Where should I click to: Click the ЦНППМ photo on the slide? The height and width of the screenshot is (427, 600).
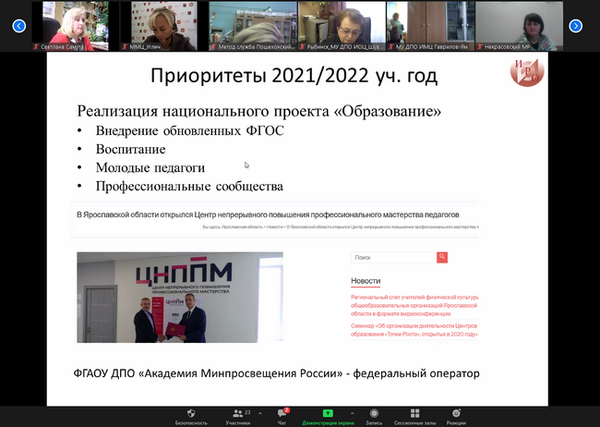click(180, 297)
